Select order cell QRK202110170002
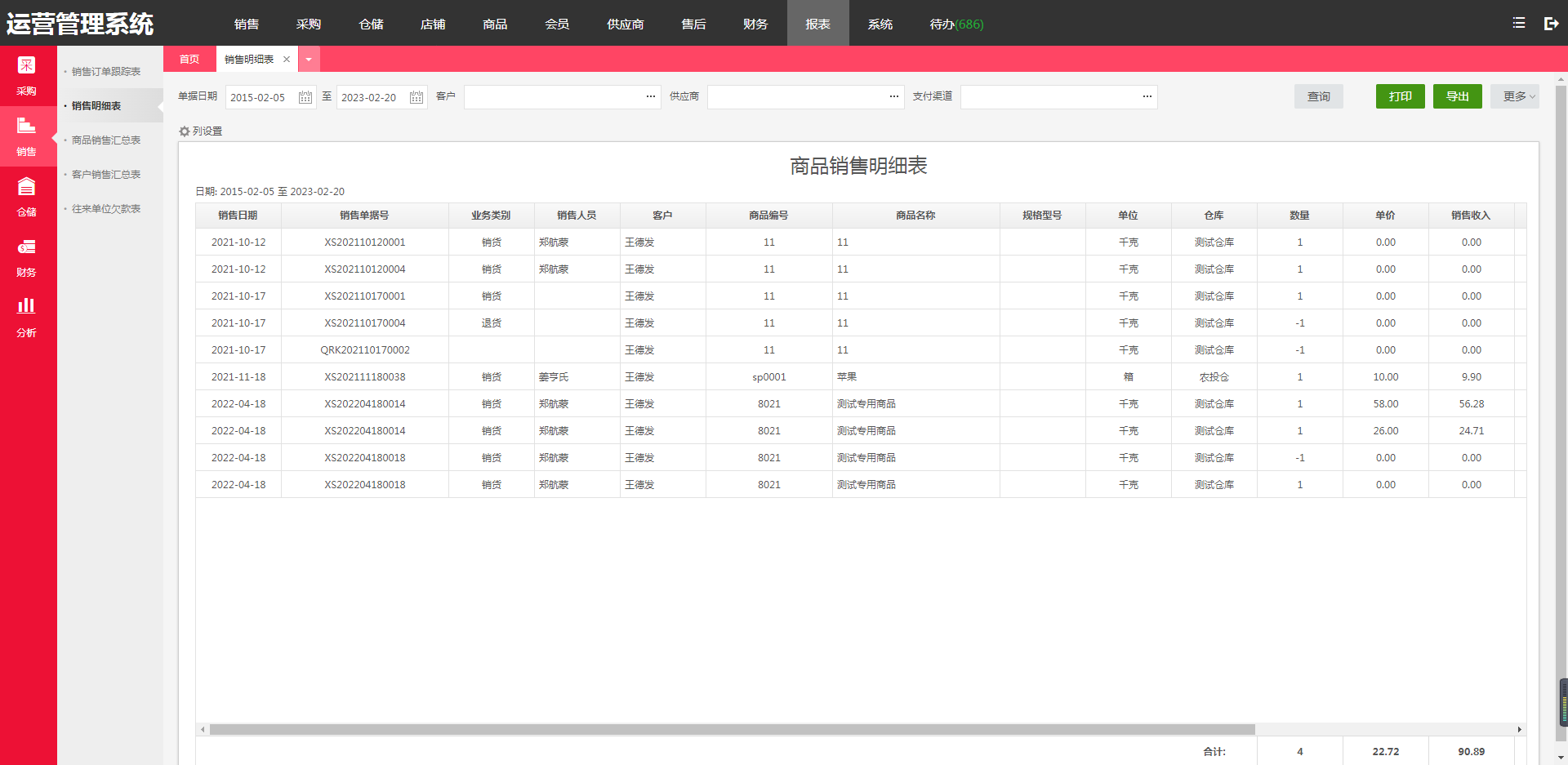 point(365,350)
